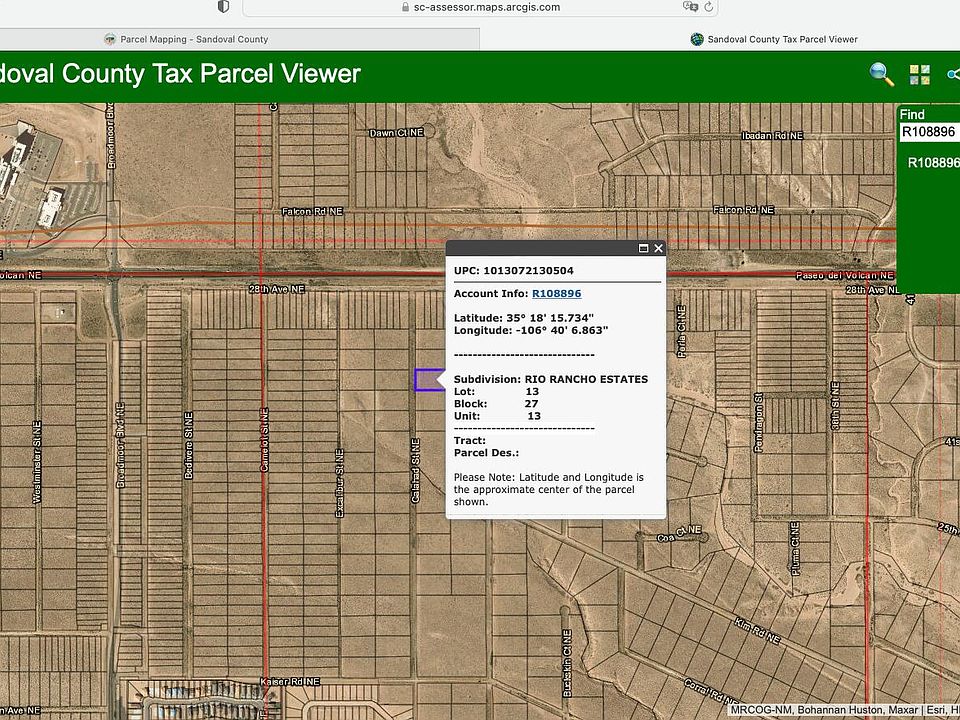Image resolution: width=960 pixels, height=720 pixels.
Task: Reload the page from address bar
Action: [709, 7]
